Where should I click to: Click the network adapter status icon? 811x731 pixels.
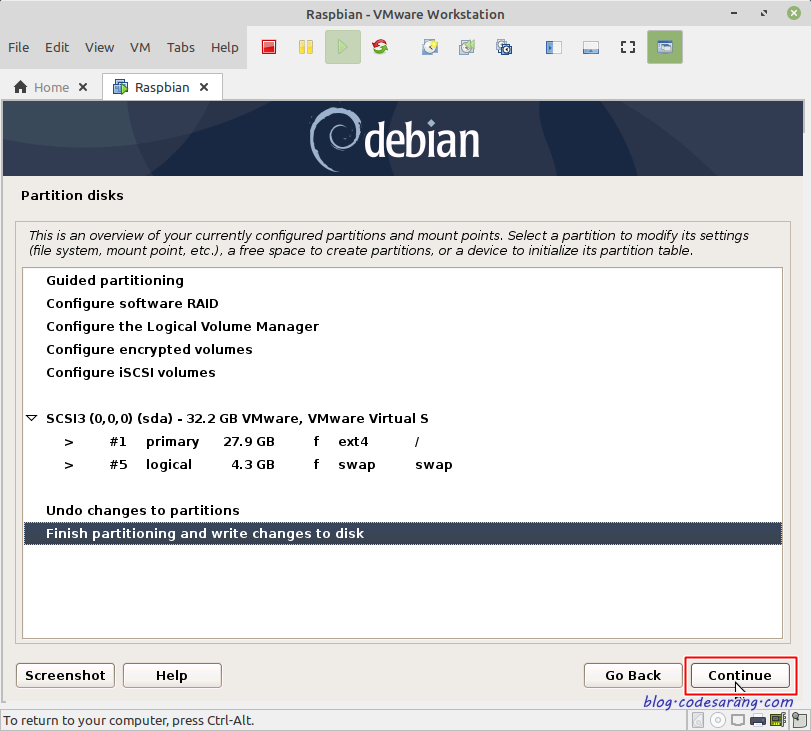click(x=738, y=720)
